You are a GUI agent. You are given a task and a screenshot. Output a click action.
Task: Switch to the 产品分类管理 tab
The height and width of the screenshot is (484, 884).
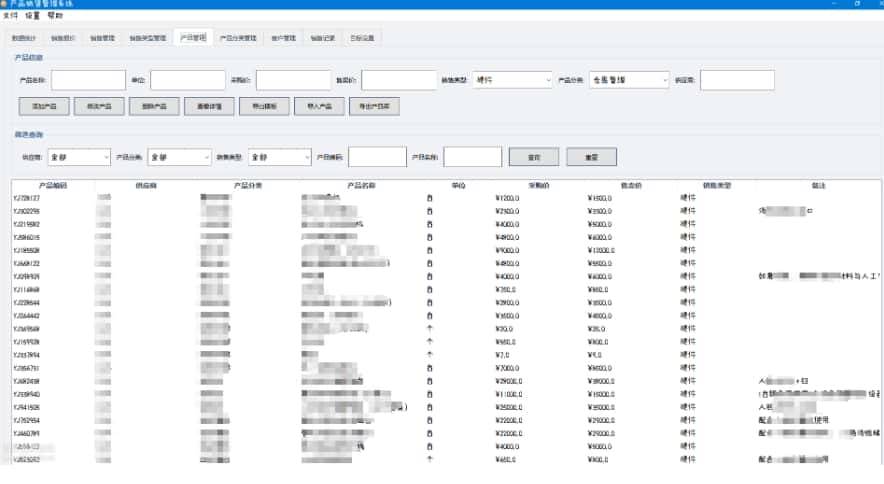[238, 38]
